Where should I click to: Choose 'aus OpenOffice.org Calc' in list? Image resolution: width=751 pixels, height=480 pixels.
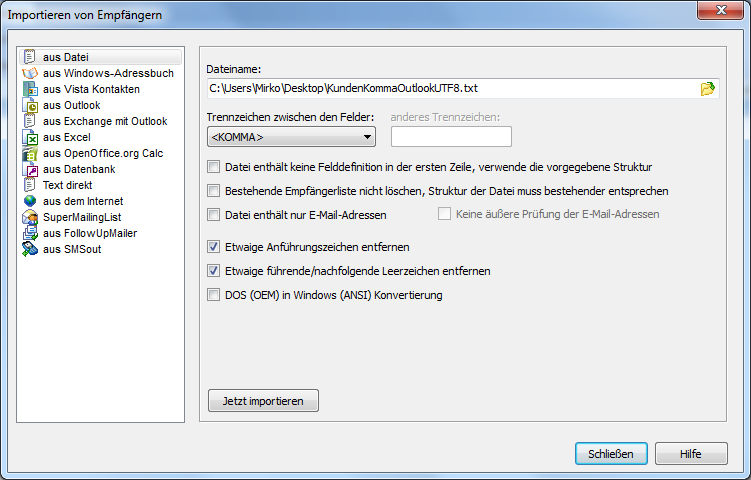(x=102, y=153)
